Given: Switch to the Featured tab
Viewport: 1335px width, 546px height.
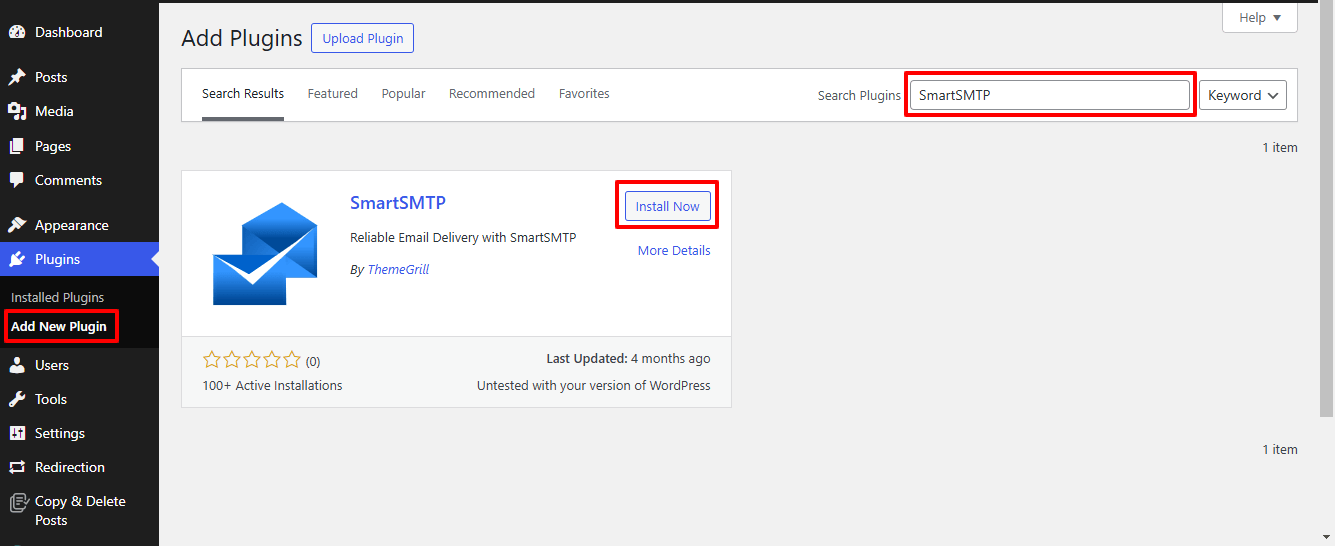Looking at the screenshot, I should point(332,94).
